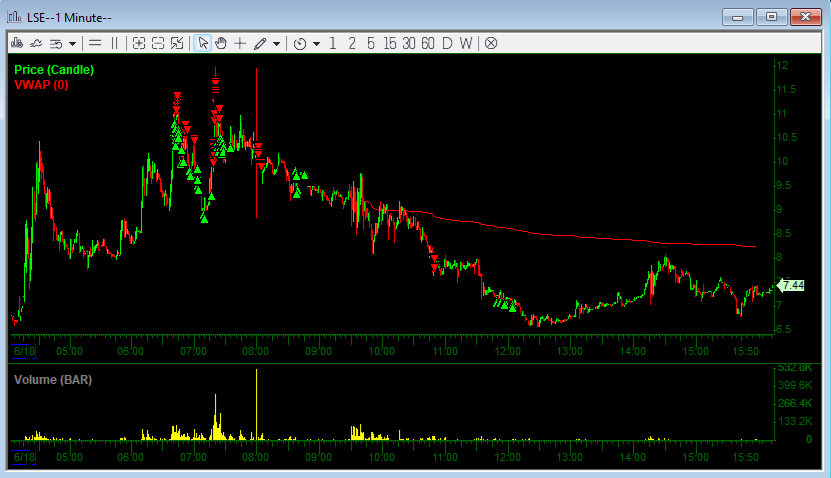This screenshot has height=478, width=831.
Task: Close the LSE chart window
Action: tap(806, 17)
